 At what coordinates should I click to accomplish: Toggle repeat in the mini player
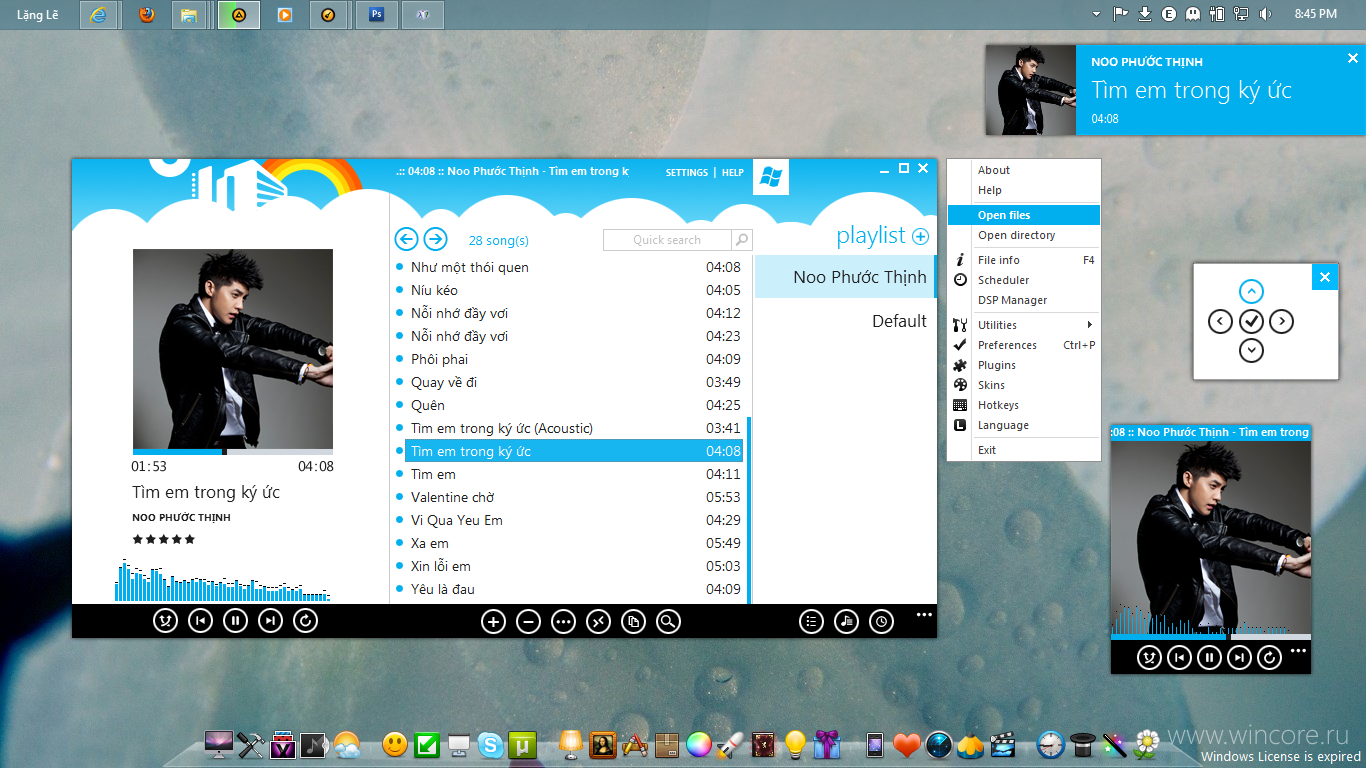(x=1269, y=657)
